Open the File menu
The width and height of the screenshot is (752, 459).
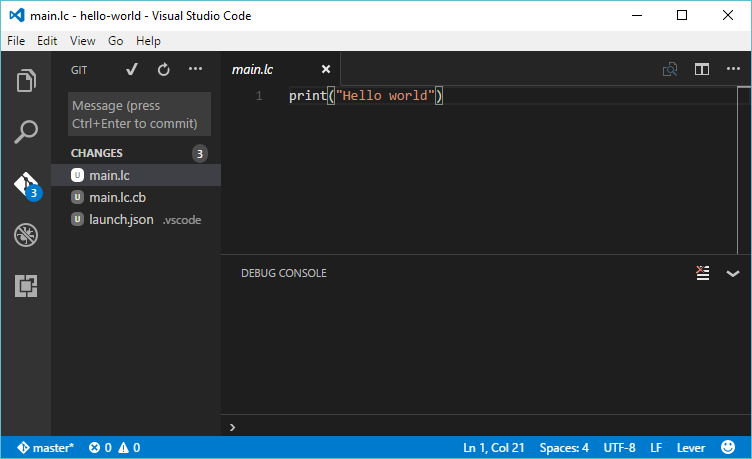pos(17,41)
